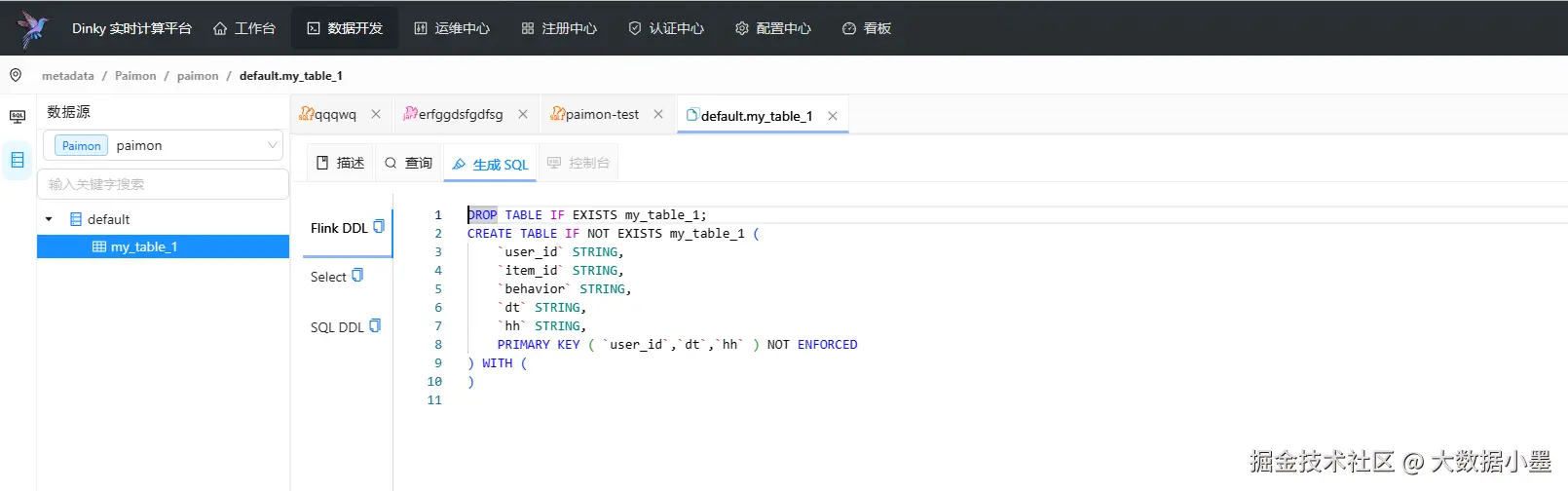The height and width of the screenshot is (491, 1568).
Task: Click the metadata breadcrumb
Action: pyautogui.click(x=68, y=75)
